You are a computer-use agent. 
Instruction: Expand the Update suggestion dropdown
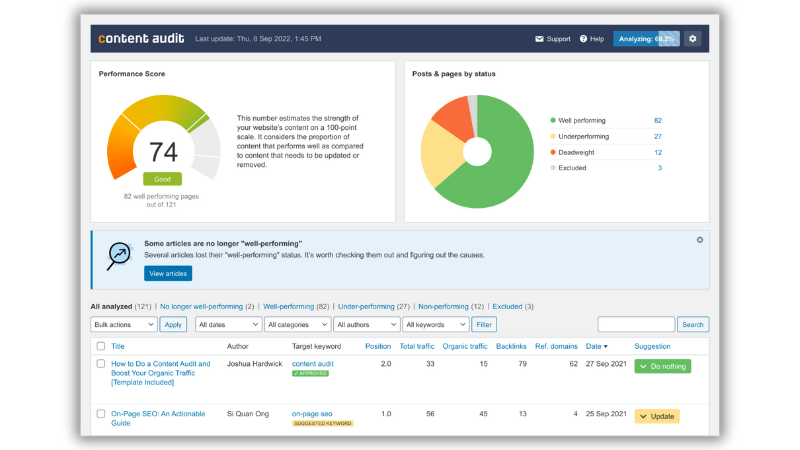pyautogui.click(x=657, y=416)
